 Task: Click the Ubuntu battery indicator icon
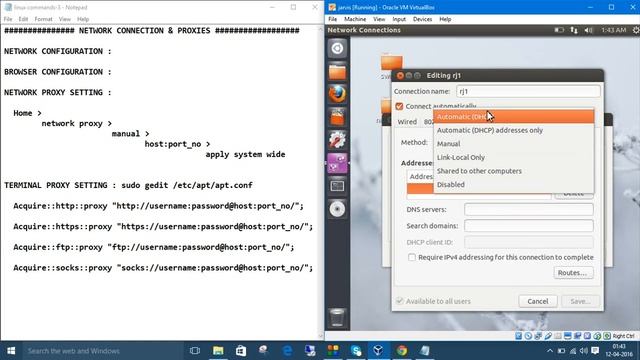559,30
